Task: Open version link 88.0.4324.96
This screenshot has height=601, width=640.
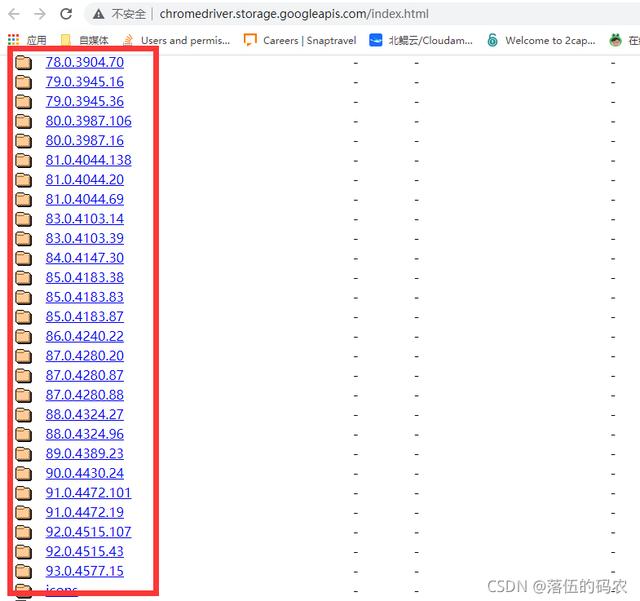Action: (x=84, y=434)
